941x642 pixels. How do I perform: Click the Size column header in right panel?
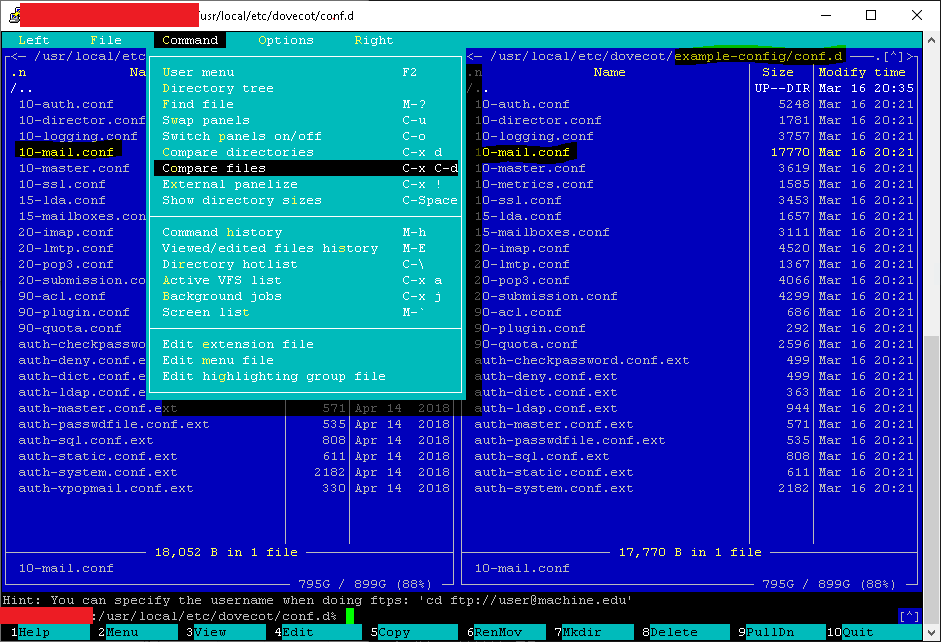pyautogui.click(x=777, y=72)
